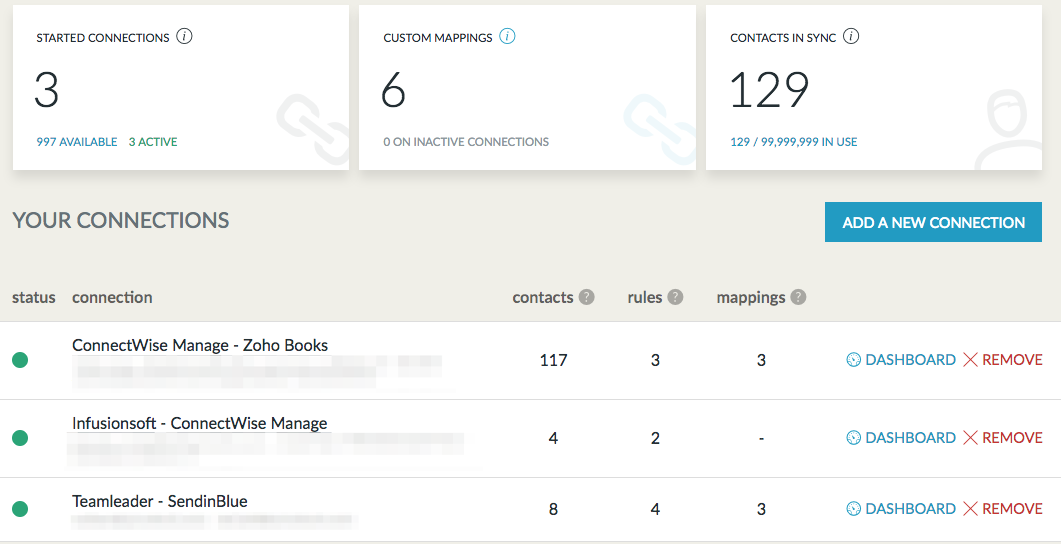Click the contacts value 8 in the Teamleader row

(x=554, y=509)
